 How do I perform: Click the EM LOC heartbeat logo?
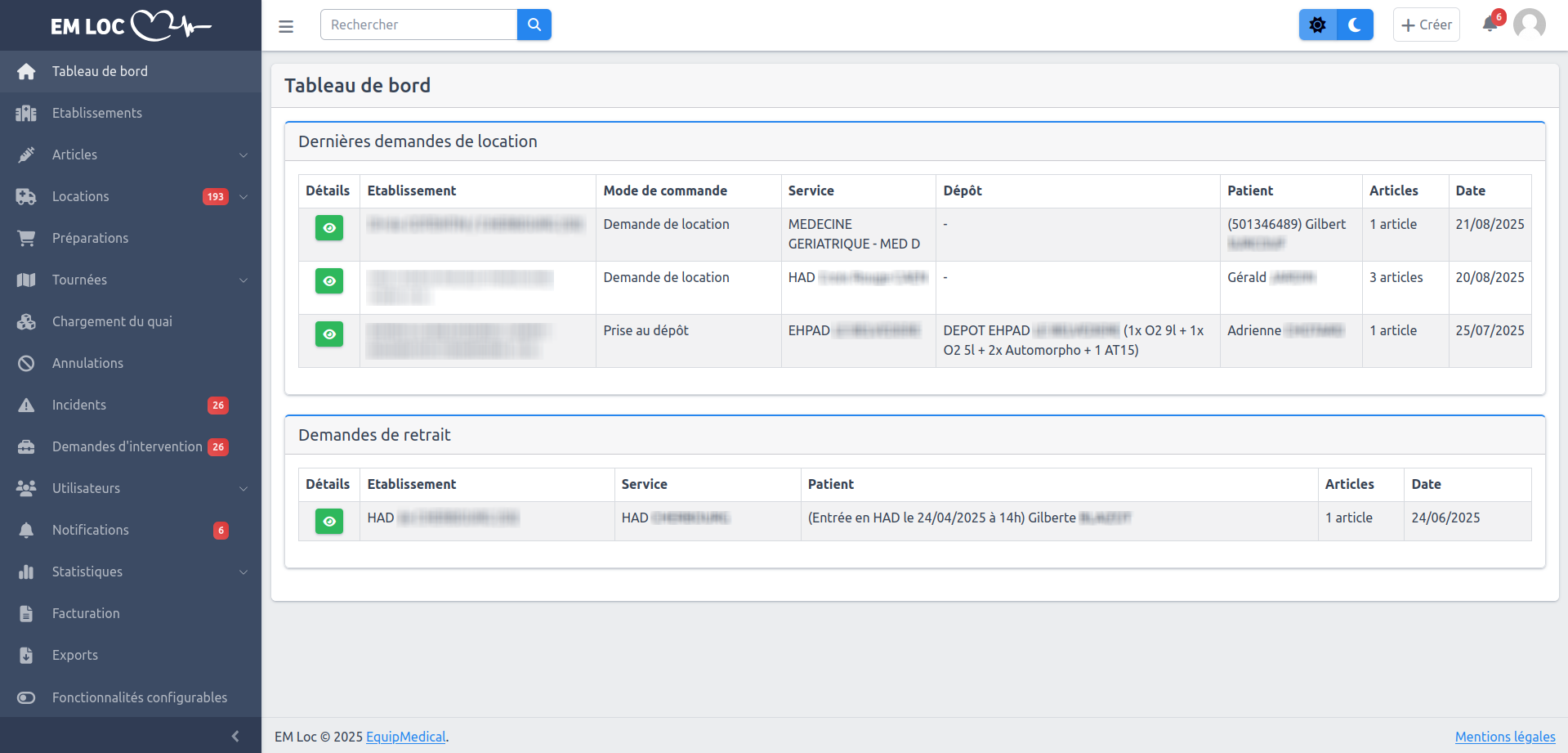point(131,25)
